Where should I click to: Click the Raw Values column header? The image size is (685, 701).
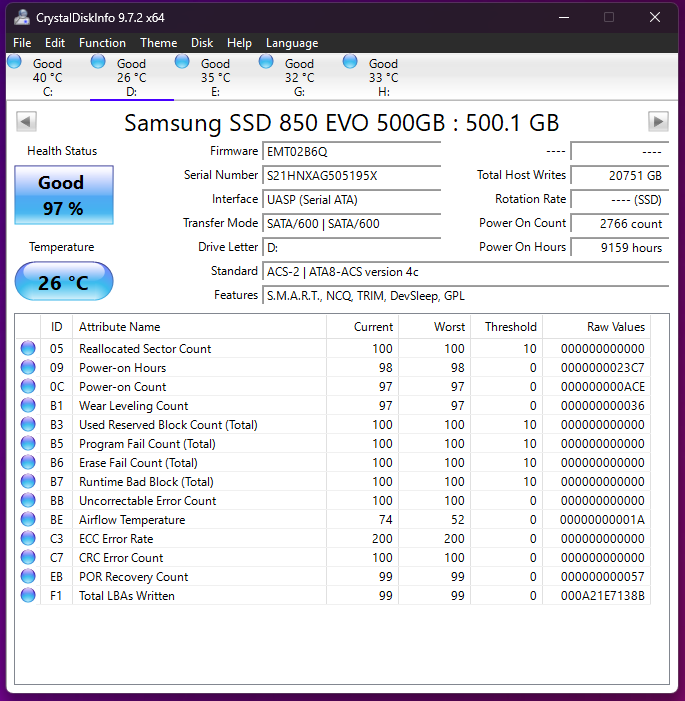click(x=615, y=327)
